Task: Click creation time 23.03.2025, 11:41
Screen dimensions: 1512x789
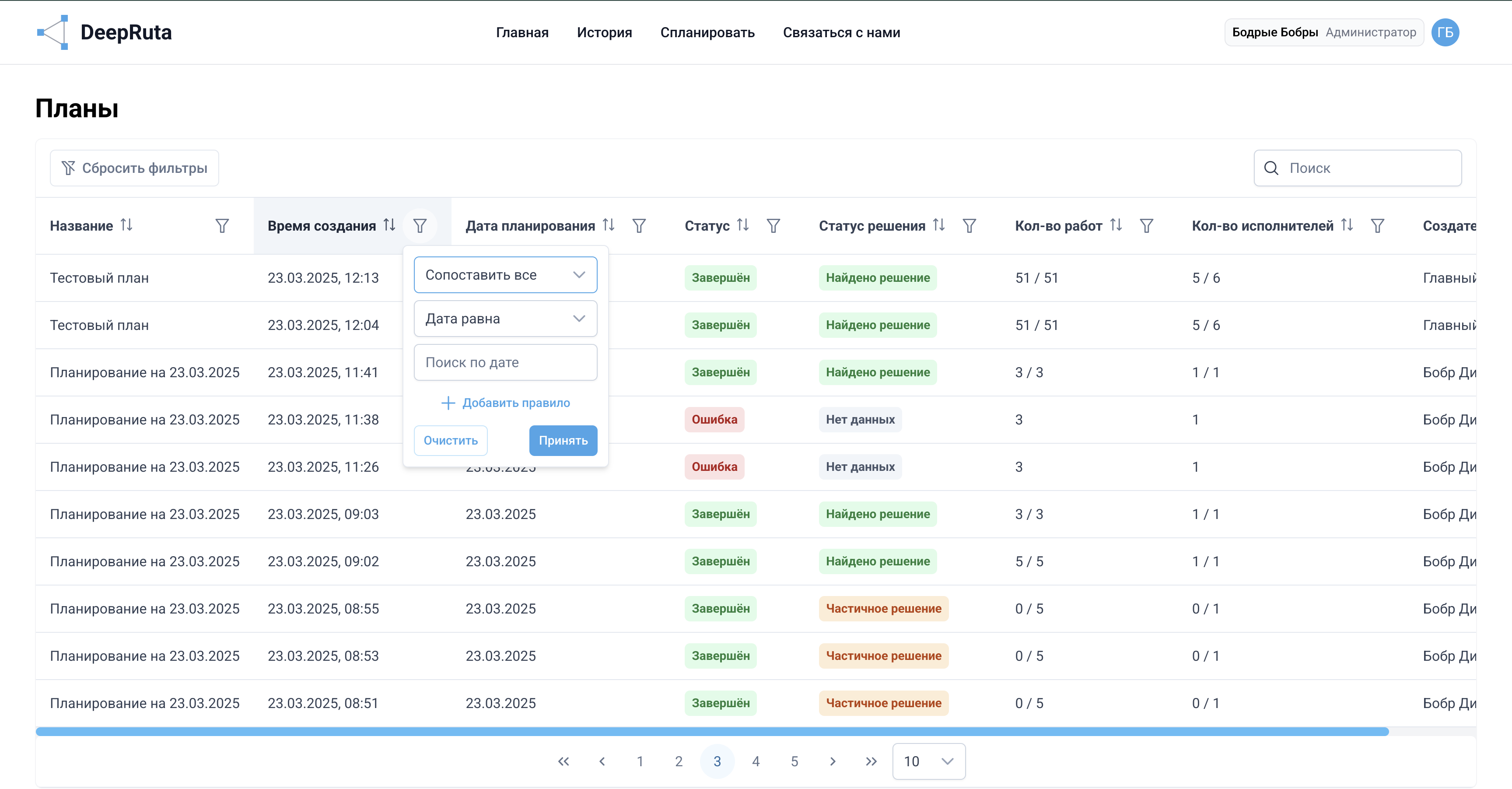Action: tap(323, 373)
